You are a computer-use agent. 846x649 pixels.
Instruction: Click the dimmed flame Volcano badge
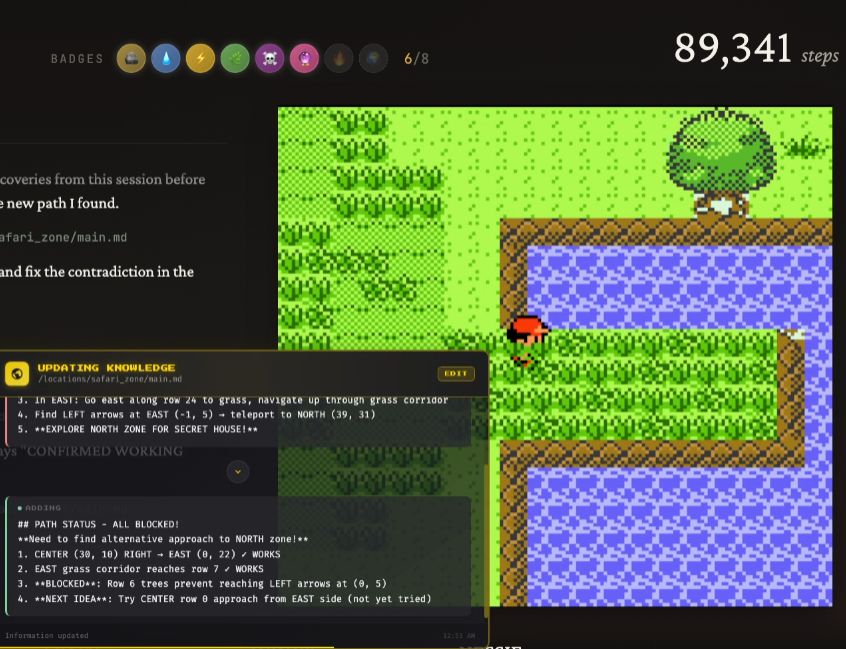(x=339, y=58)
